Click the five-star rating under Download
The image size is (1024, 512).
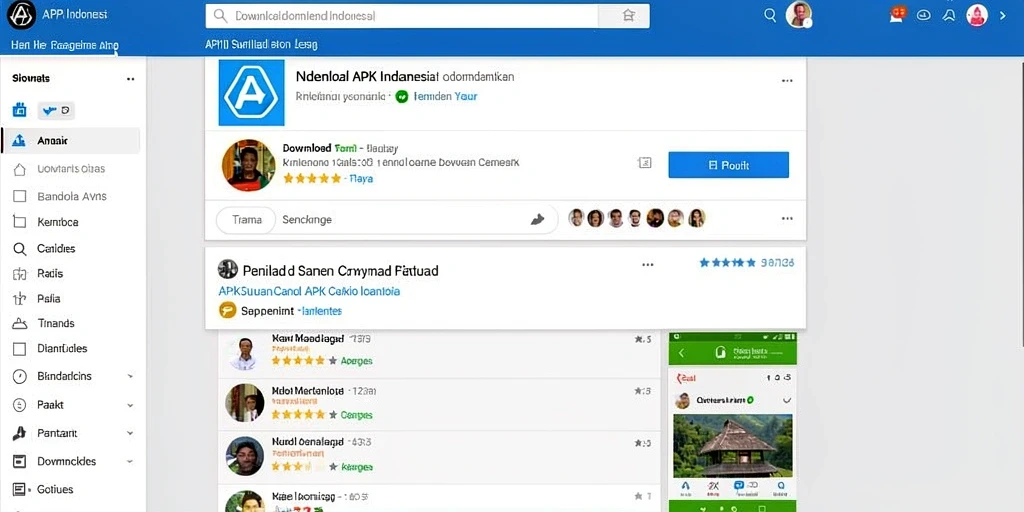tap(312, 178)
